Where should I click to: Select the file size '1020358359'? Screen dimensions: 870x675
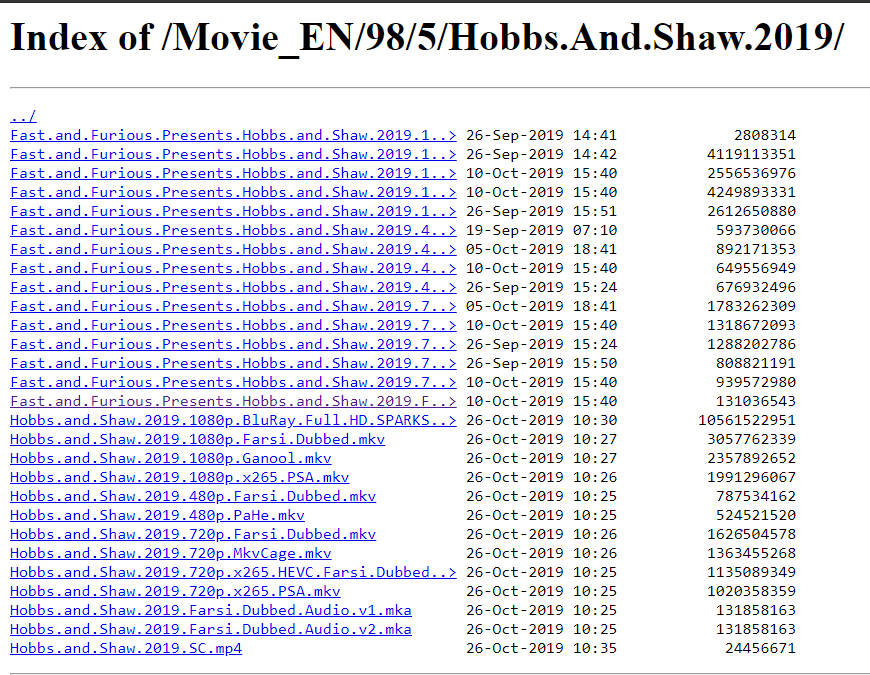(751, 591)
